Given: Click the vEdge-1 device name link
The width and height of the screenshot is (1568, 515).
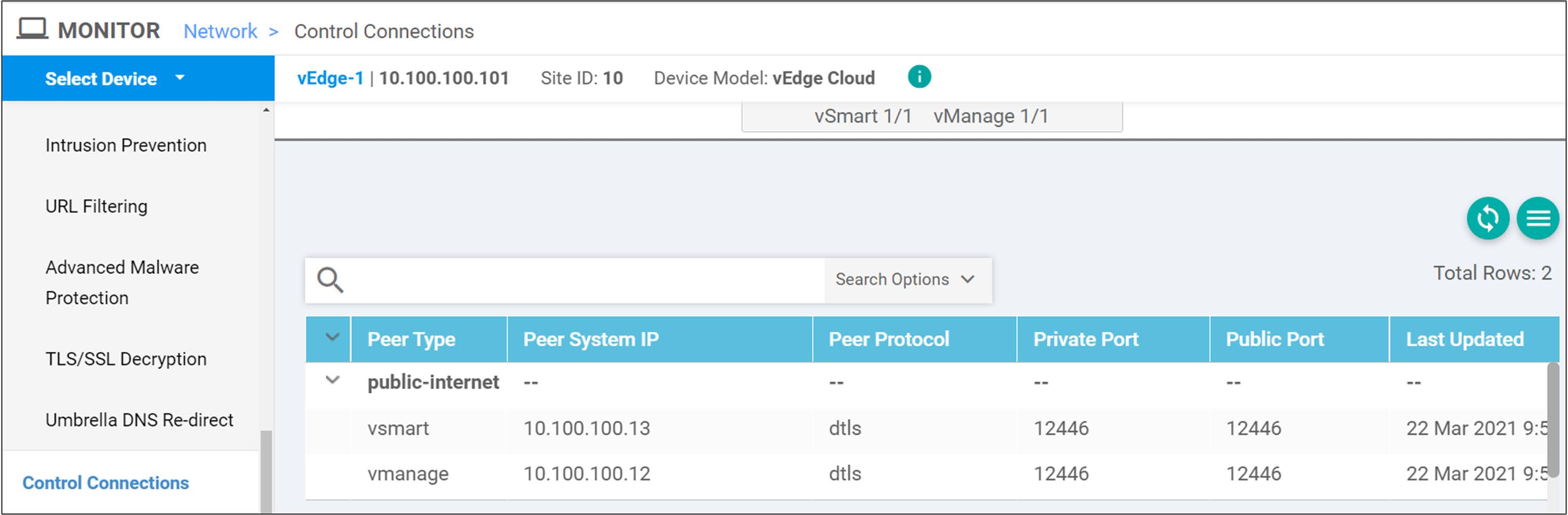Looking at the screenshot, I should 331,78.
